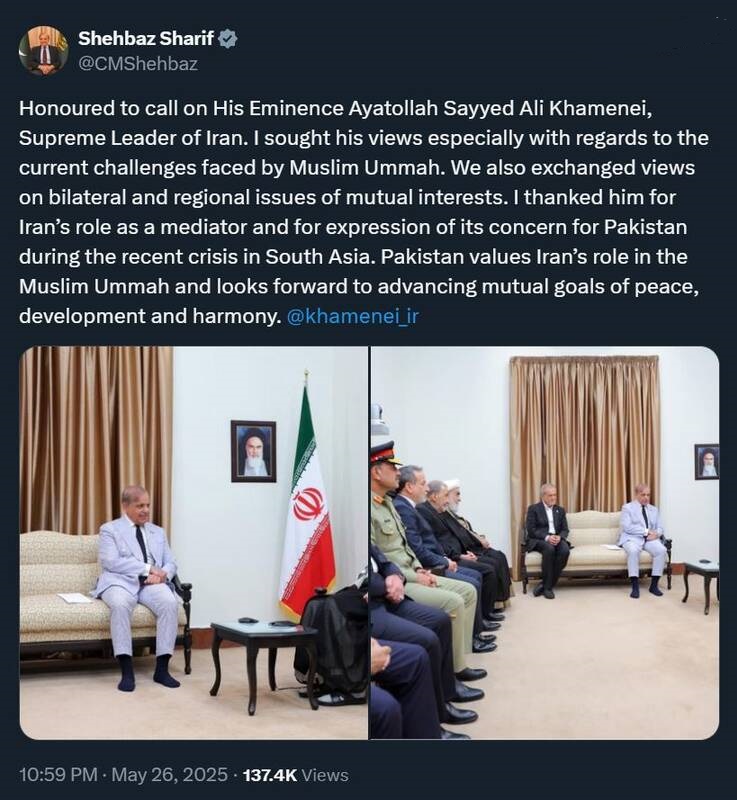Open the left photo with the Iranian flag
Viewport: 737px width, 800px height.
point(193,542)
